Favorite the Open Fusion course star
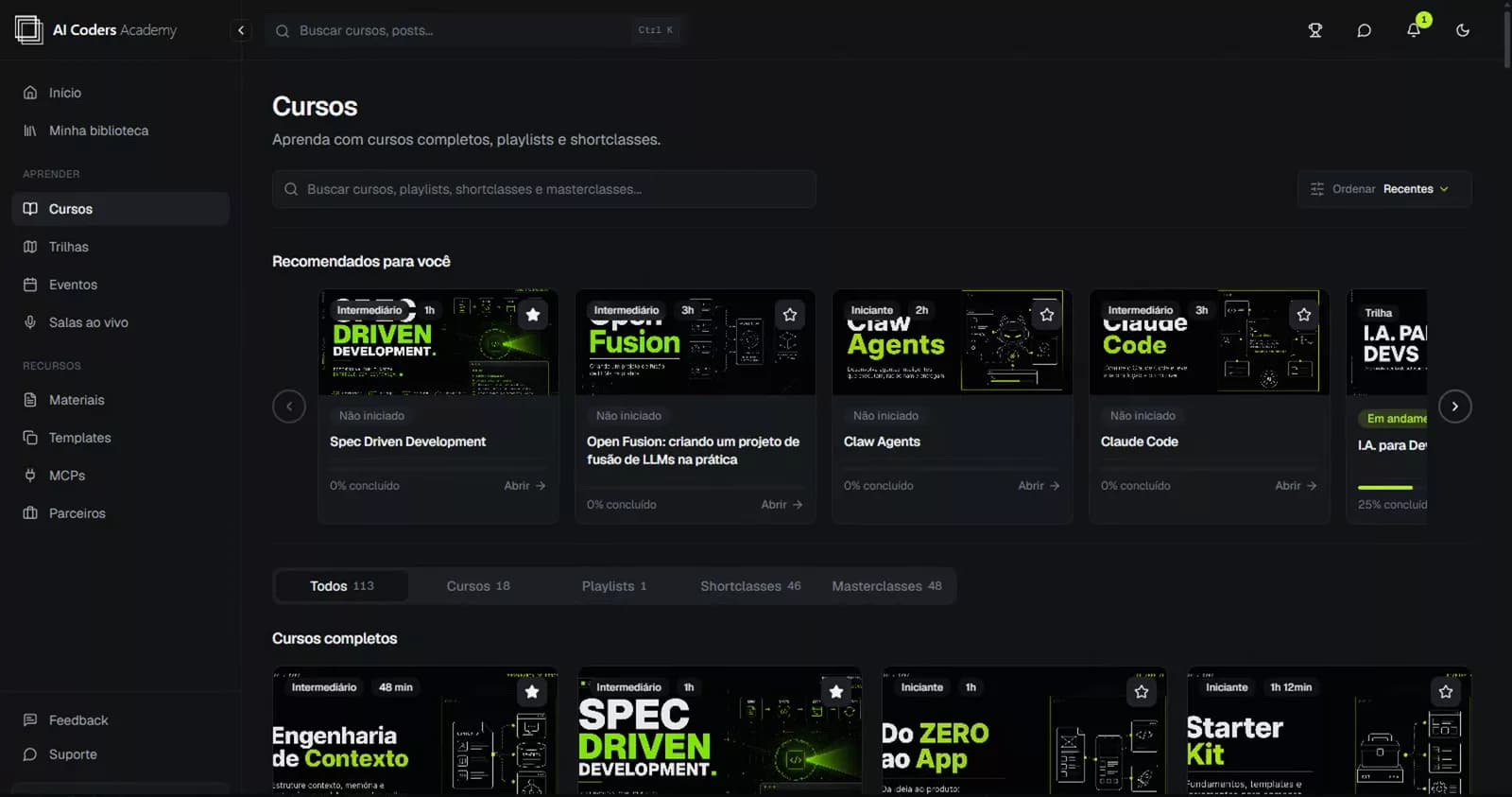The width and height of the screenshot is (1512, 797). [x=790, y=315]
